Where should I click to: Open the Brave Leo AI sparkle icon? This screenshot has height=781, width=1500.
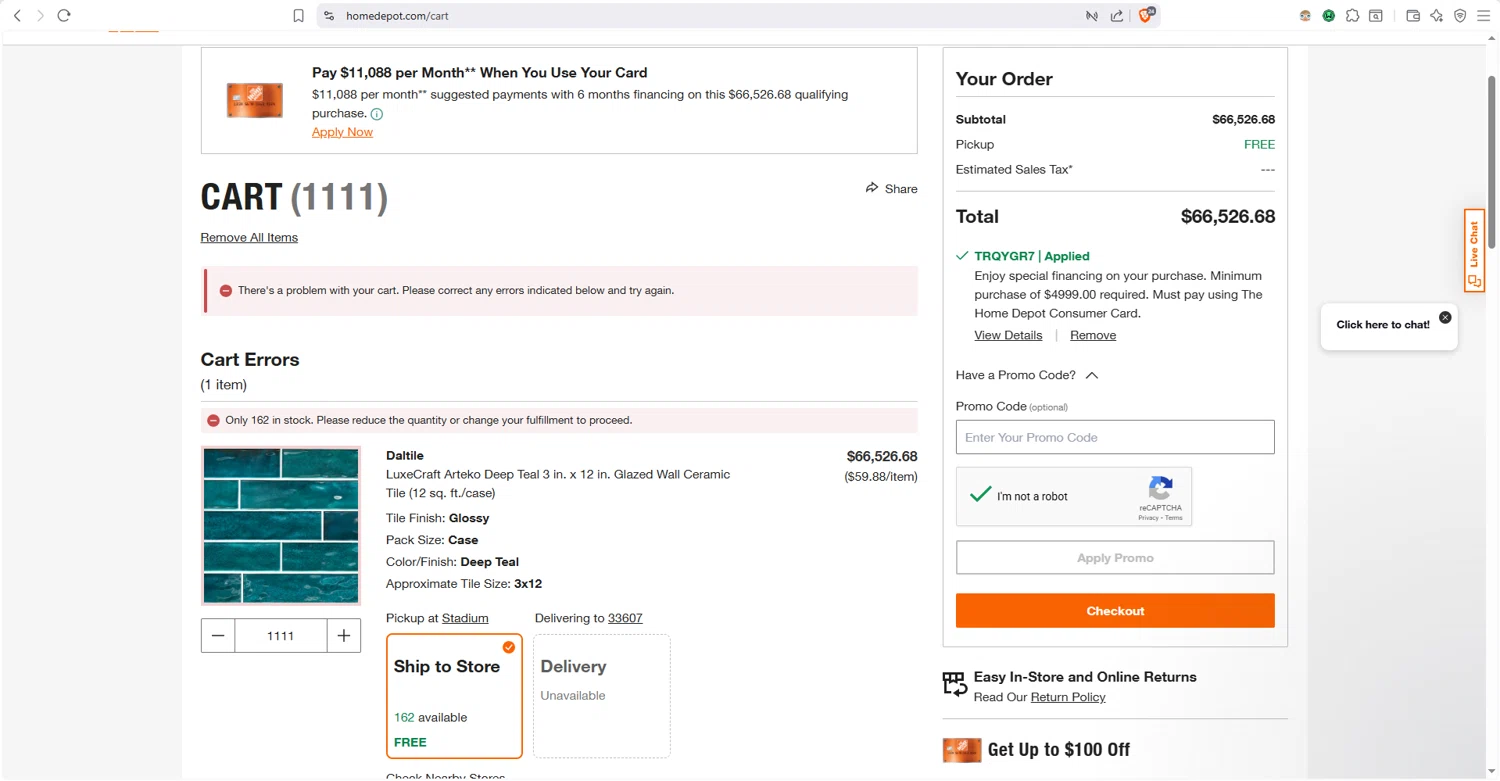coord(1437,16)
